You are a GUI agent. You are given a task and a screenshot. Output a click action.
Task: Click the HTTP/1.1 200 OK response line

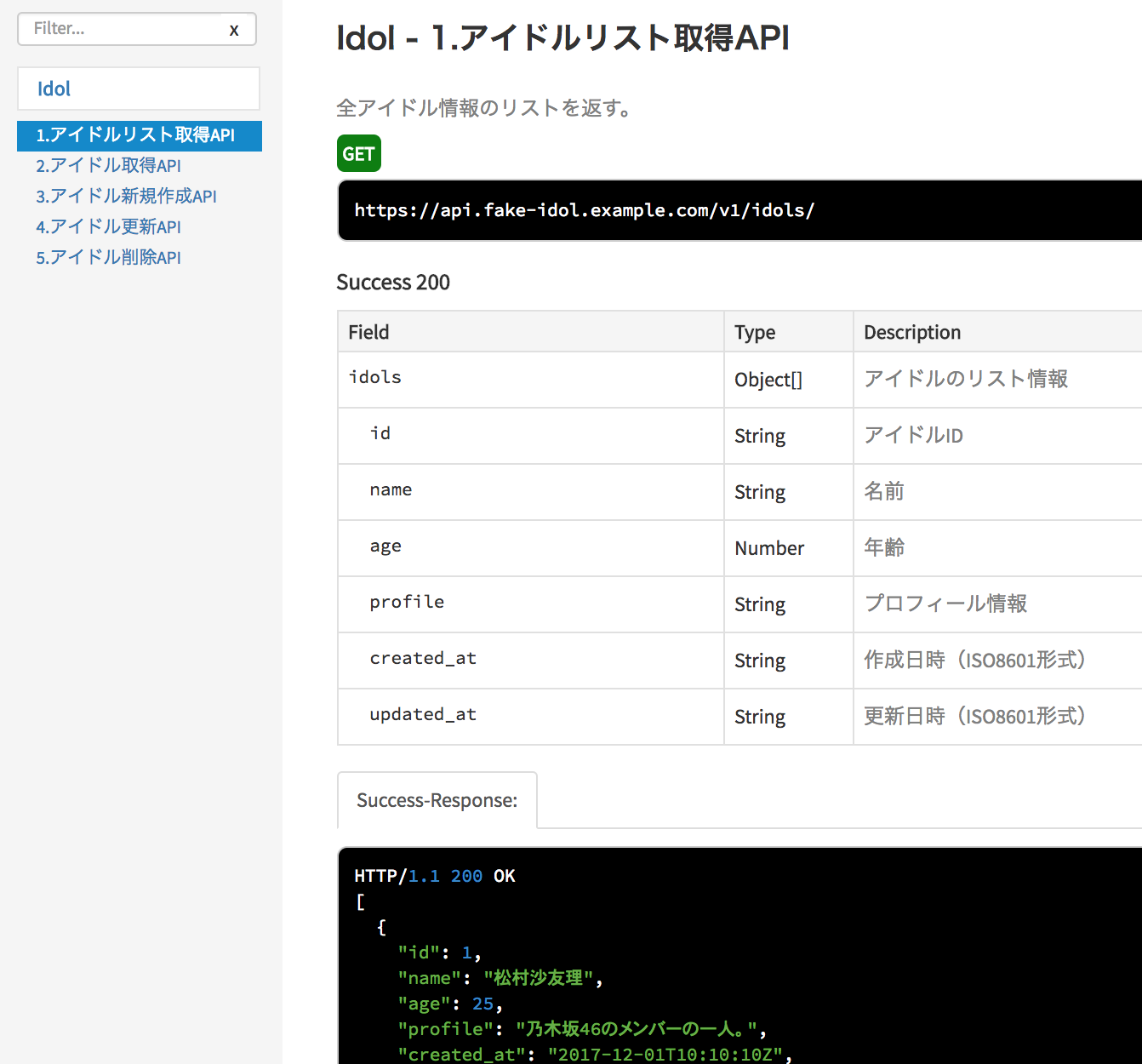pyautogui.click(x=434, y=876)
